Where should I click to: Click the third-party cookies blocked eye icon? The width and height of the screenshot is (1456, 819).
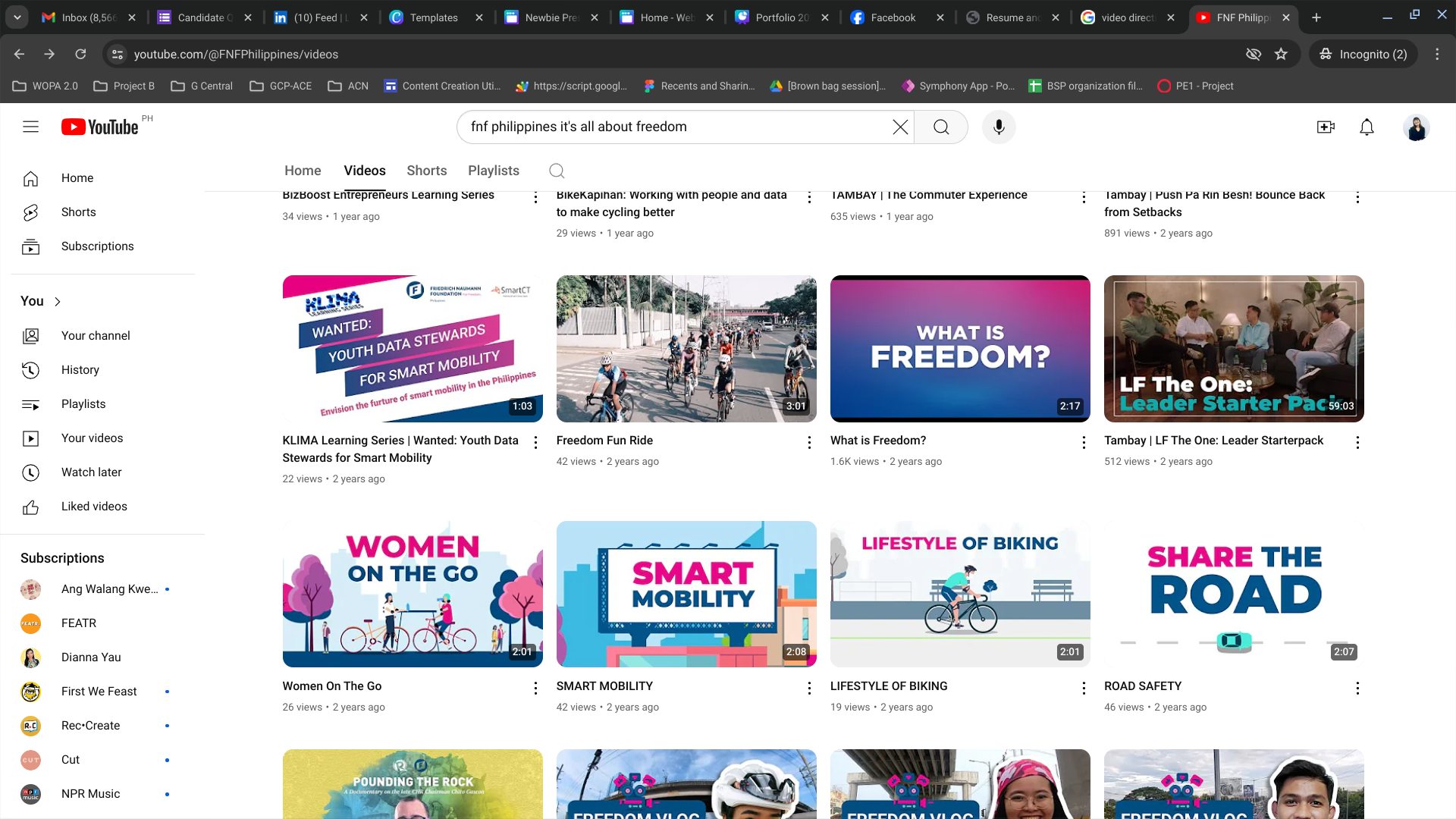[1254, 54]
